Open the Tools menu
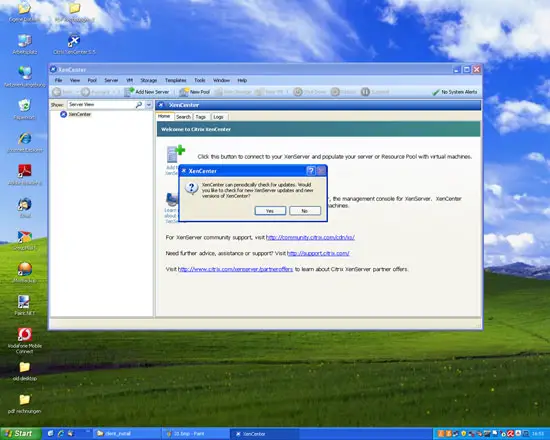This screenshot has height=440, width=550. 200,80
